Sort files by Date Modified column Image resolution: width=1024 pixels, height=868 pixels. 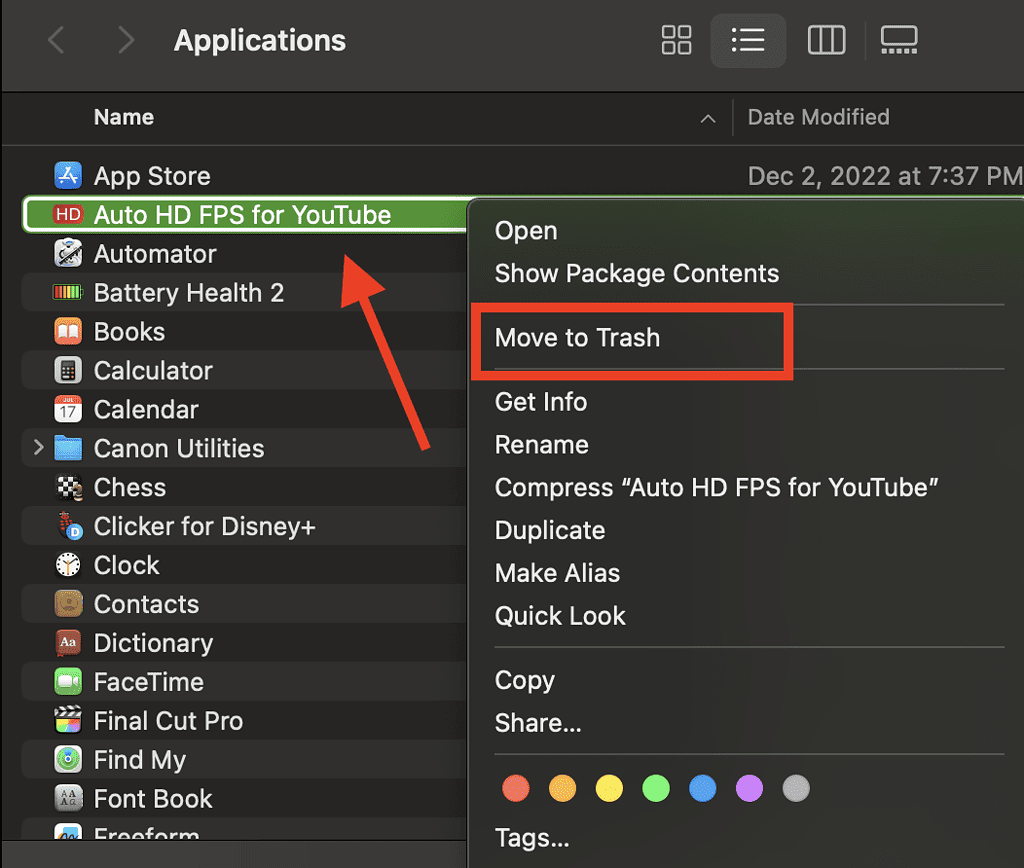click(818, 117)
